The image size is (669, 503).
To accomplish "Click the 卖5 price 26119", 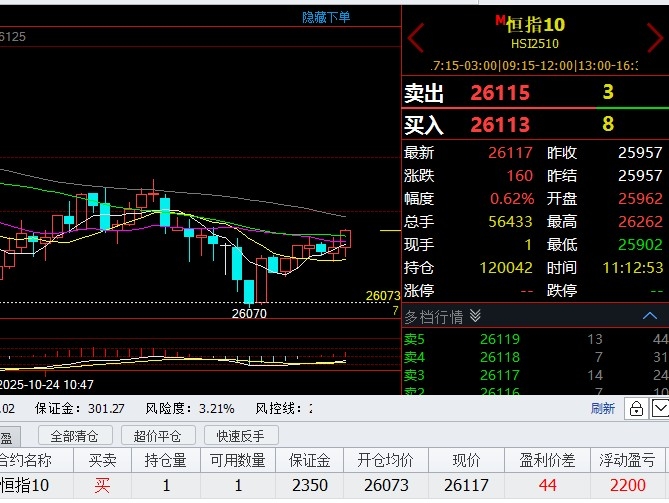I will (x=500, y=339).
